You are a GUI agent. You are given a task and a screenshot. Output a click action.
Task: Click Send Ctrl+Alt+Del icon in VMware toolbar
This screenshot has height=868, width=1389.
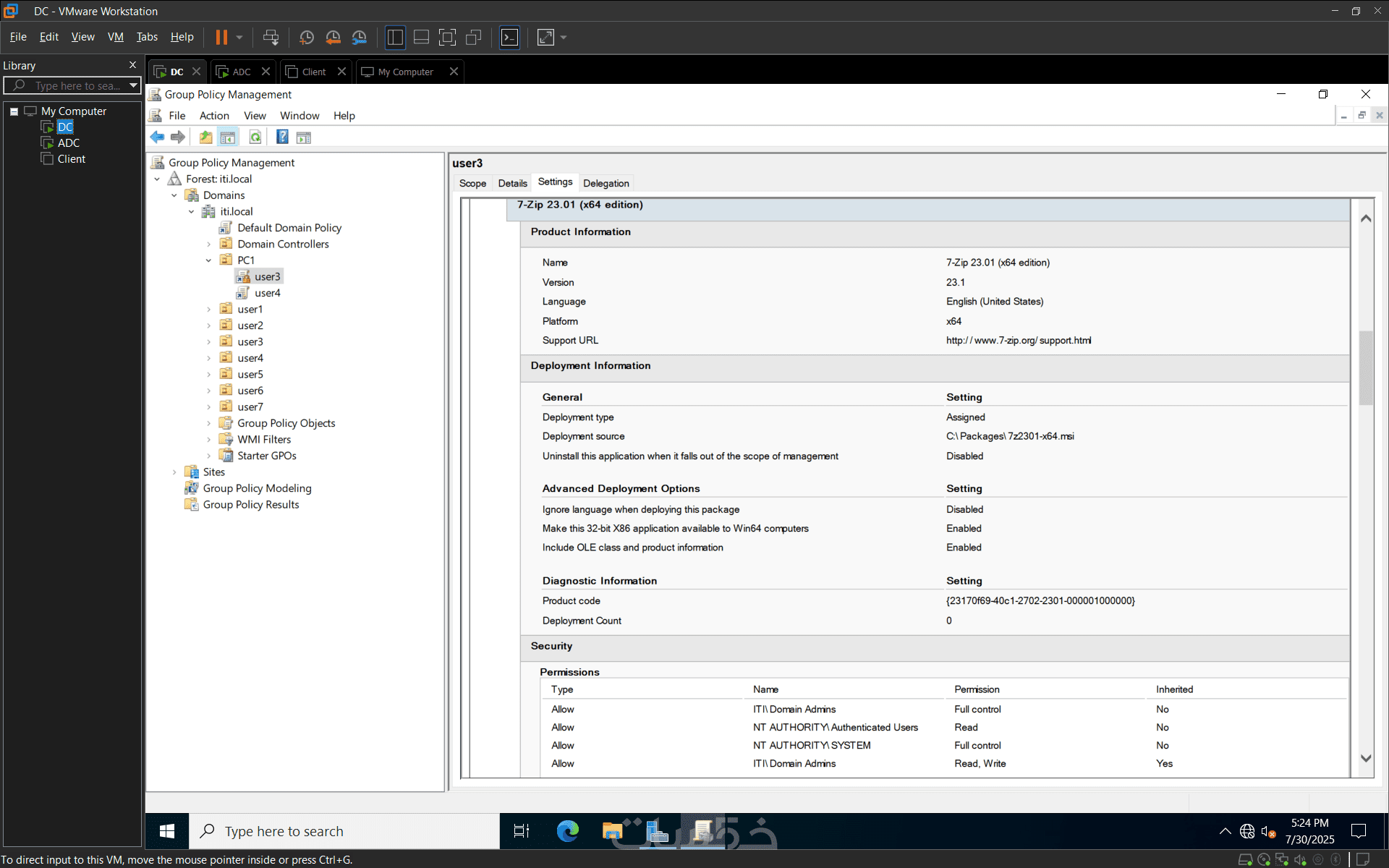[271, 37]
